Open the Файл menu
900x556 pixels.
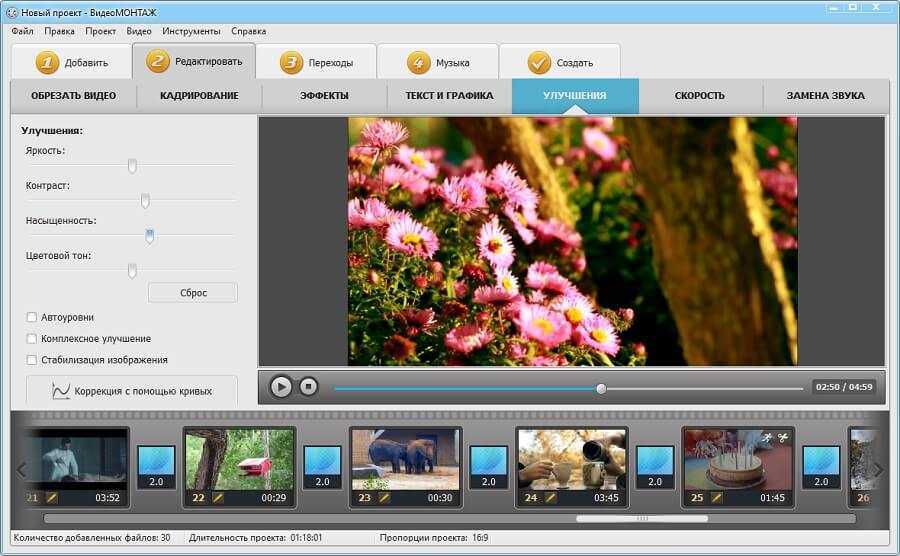pyautogui.click(x=22, y=31)
